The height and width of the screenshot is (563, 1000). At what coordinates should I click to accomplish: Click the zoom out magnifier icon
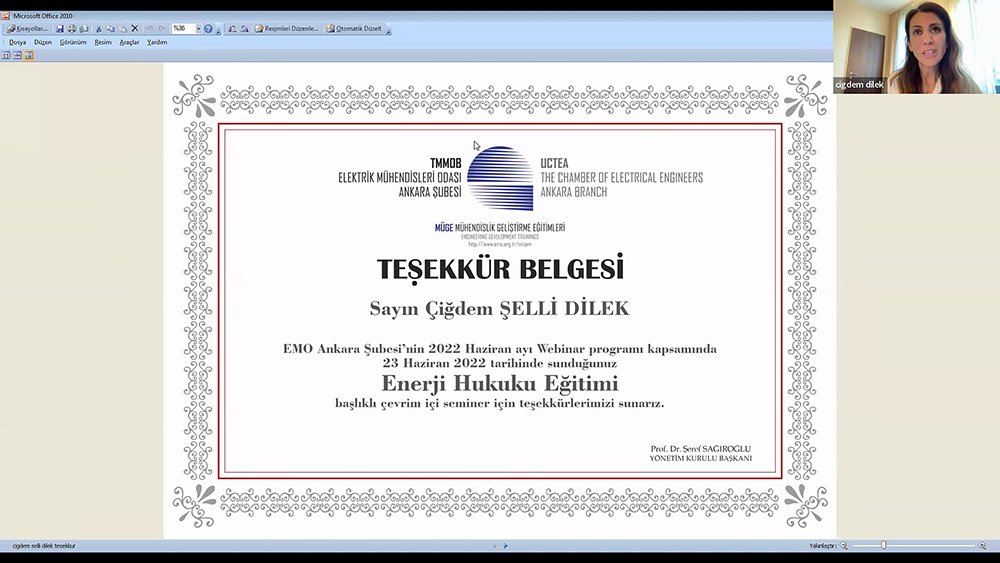844,546
